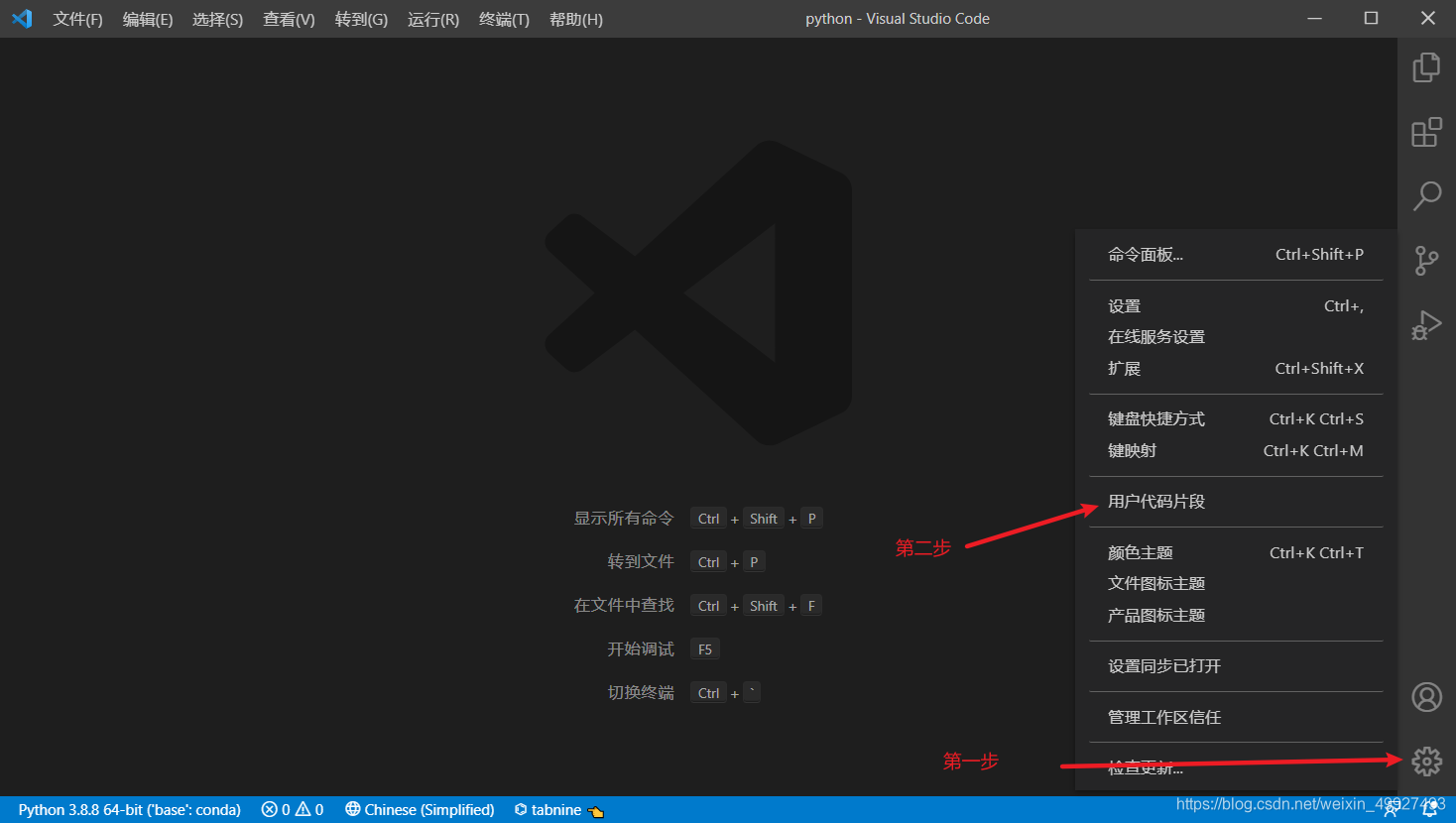Screen dimensions: 1456x823
Task: Click Chinese (Simplified) in status bar
Action: pos(420,810)
